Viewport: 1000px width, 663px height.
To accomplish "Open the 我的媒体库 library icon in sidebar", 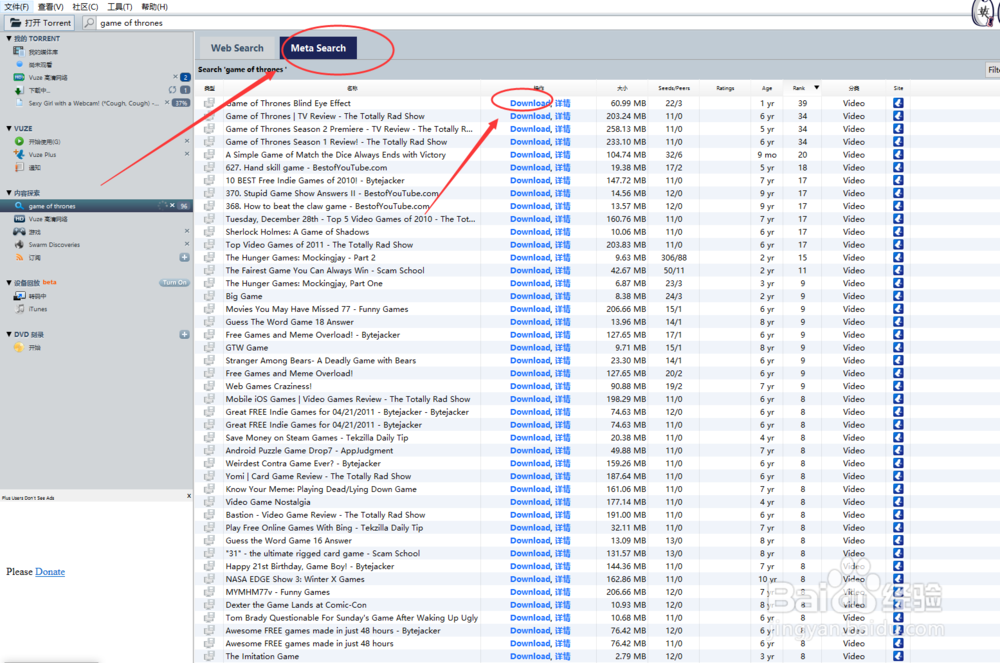I will click(18, 51).
